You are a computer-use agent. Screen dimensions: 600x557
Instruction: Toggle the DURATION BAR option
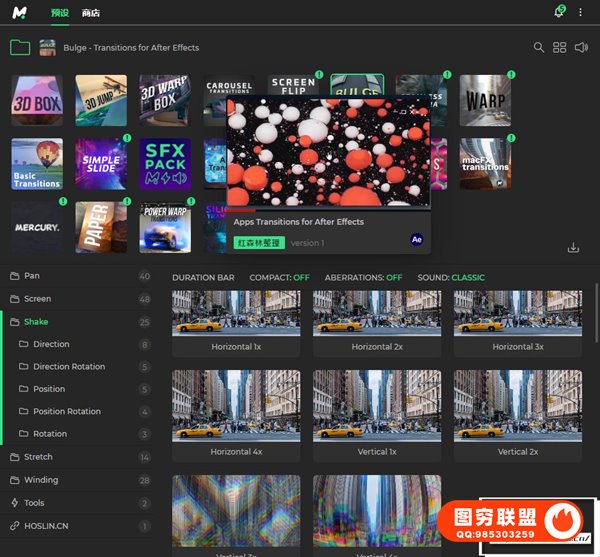pos(203,277)
